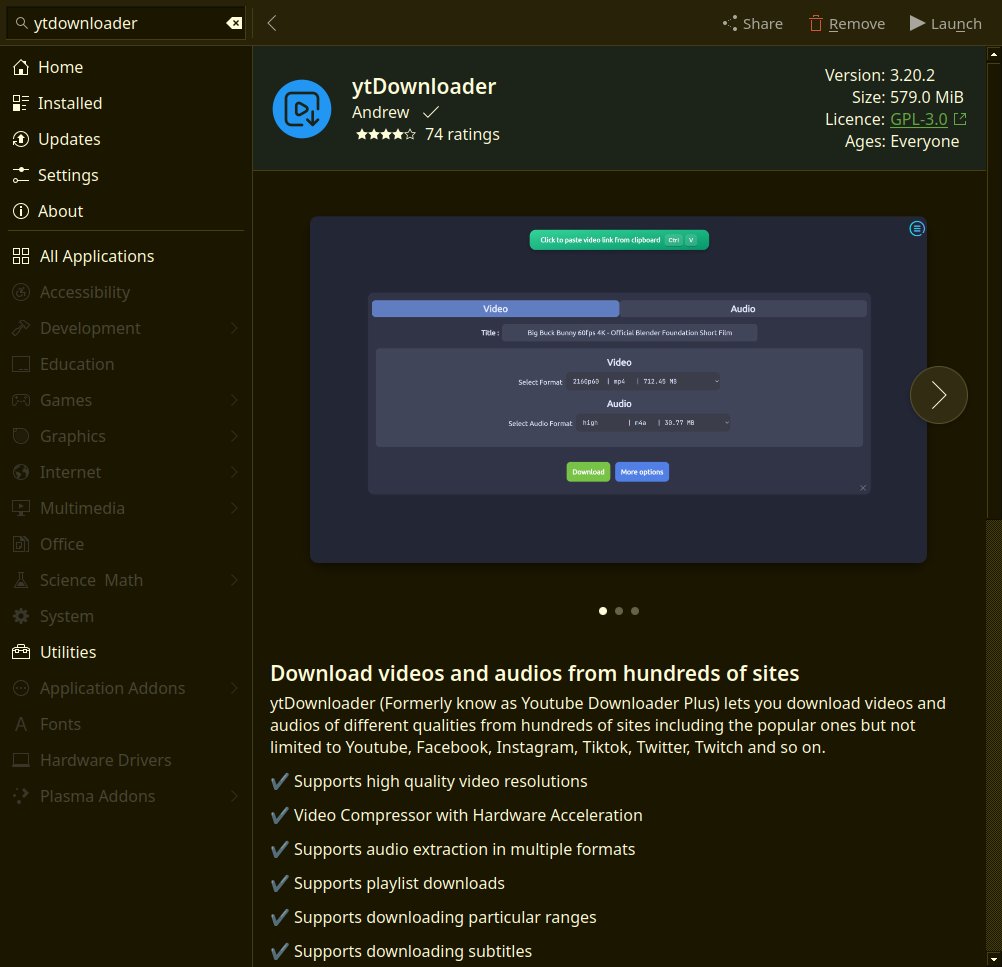Click verified developer checkmark near Andrew
This screenshot has width=1002, height=967.
coord(431,112)
